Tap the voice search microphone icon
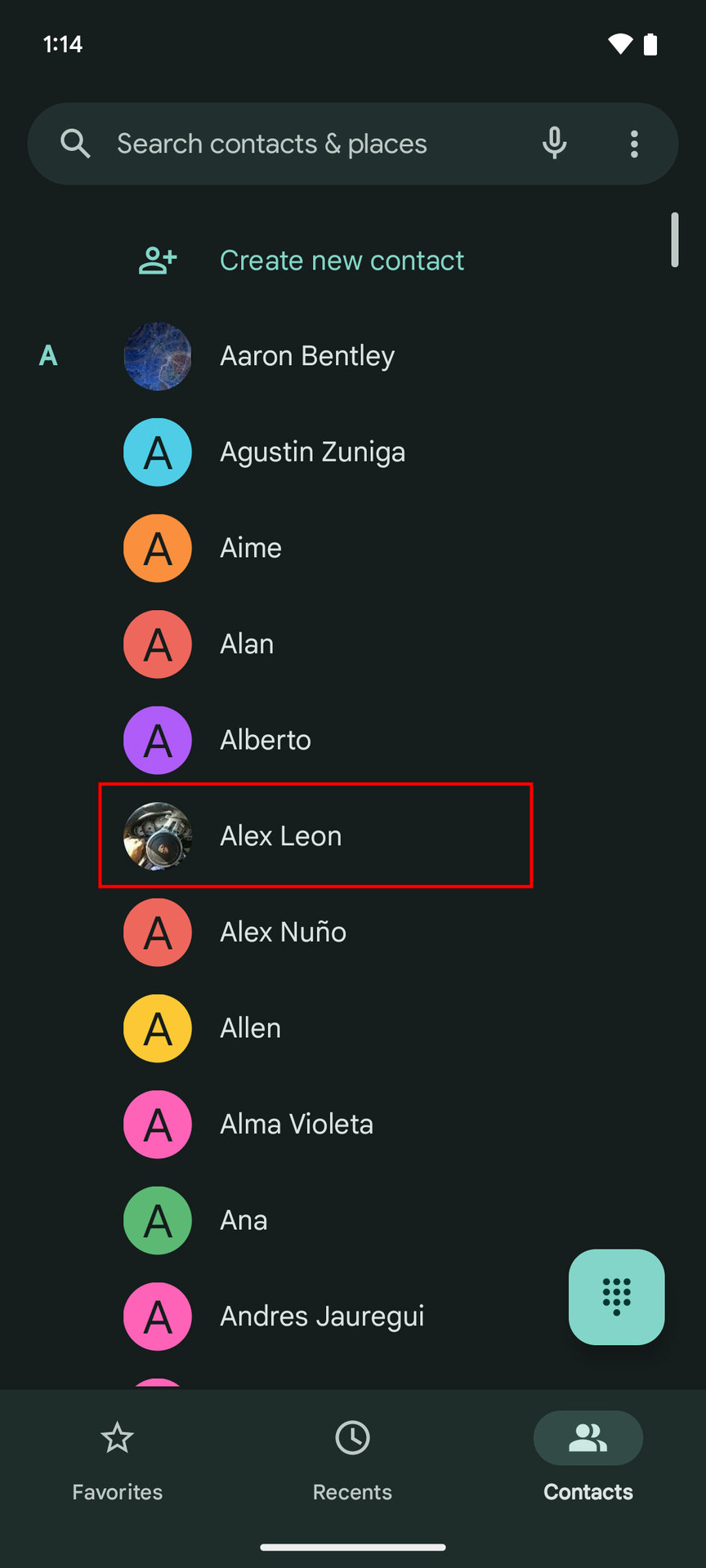The height and width of the screenshot is (1568, 706). 554,144
